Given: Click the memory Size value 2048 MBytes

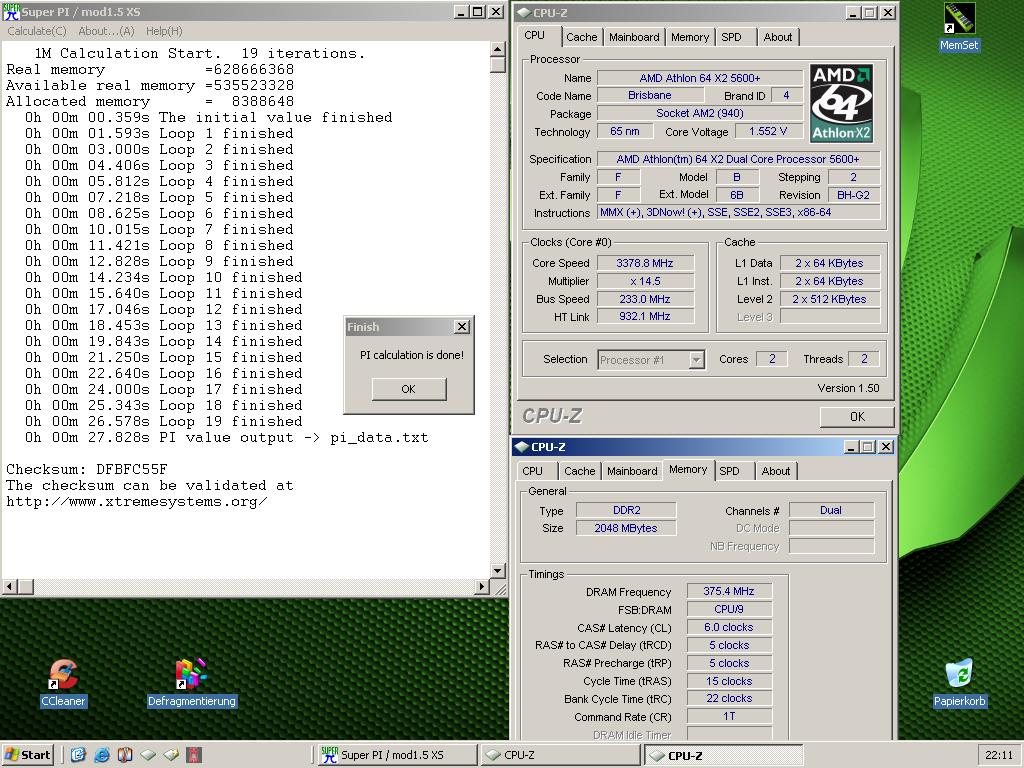Looking at the screenshot, I should [x=626, y=528].
